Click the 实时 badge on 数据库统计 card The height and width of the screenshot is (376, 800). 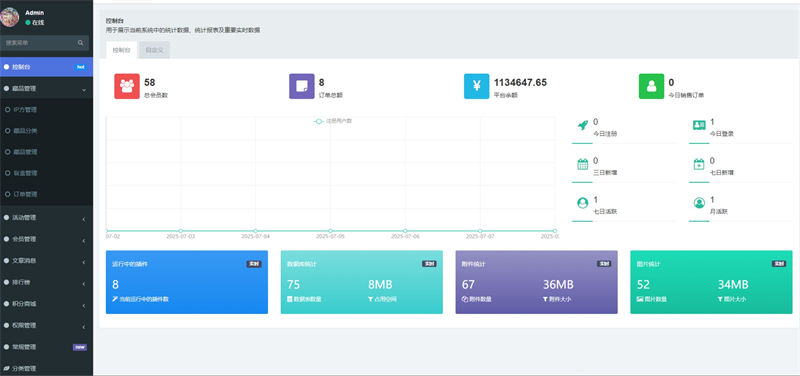tap(429, 264)
